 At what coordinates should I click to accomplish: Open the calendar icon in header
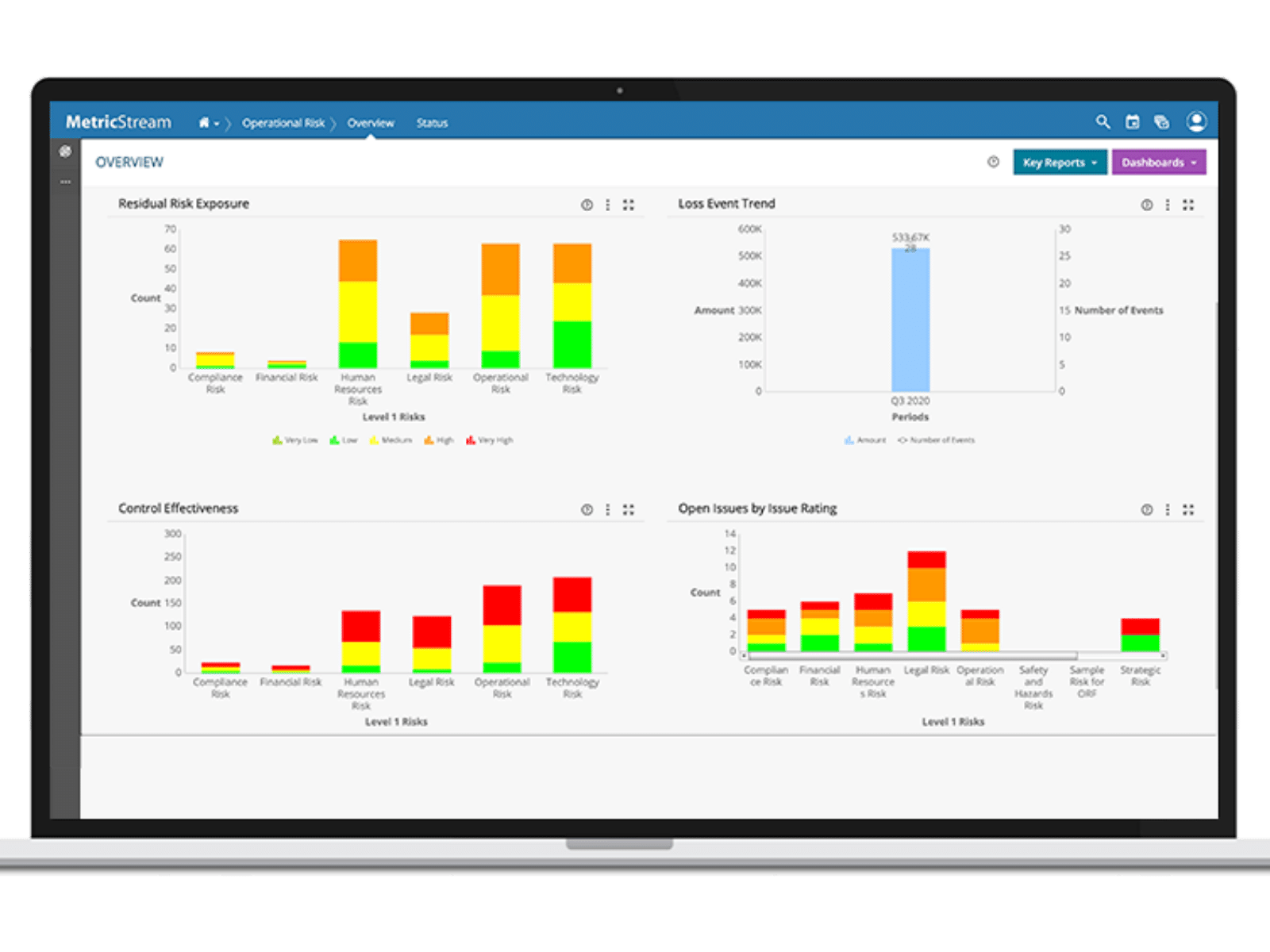(x=1133, y=122)
